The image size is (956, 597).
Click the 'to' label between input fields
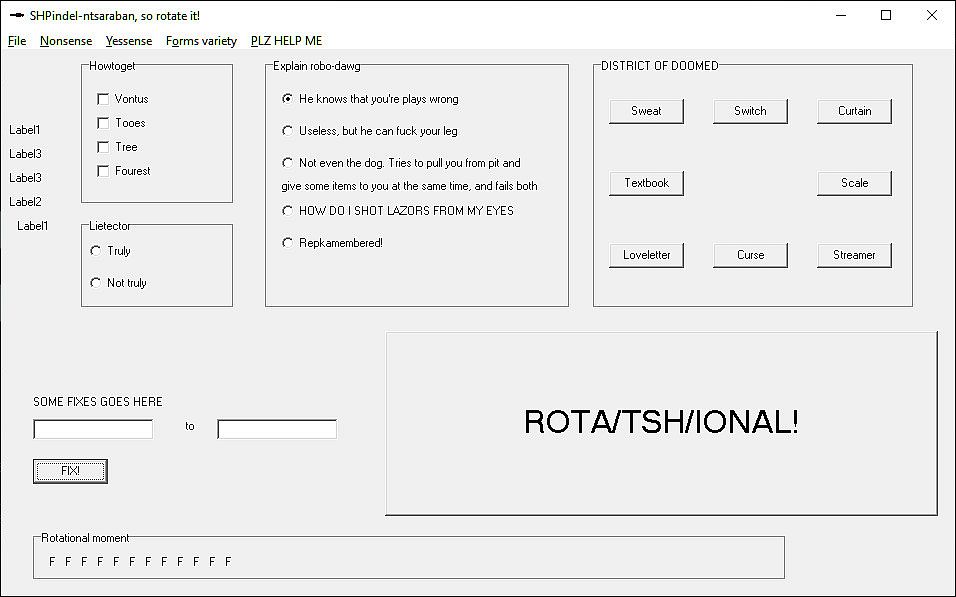(x=190, y=426)
